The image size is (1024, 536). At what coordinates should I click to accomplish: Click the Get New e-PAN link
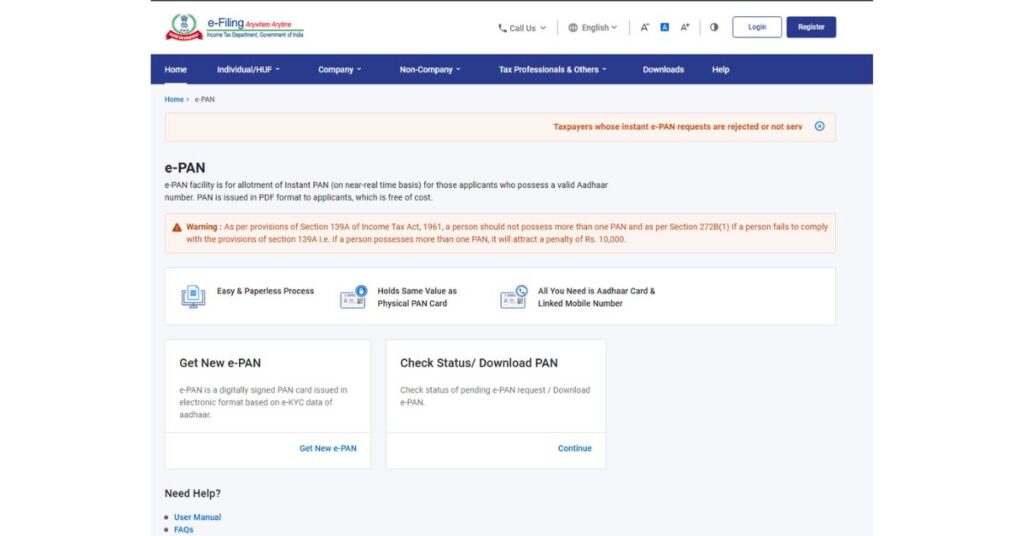328,449
